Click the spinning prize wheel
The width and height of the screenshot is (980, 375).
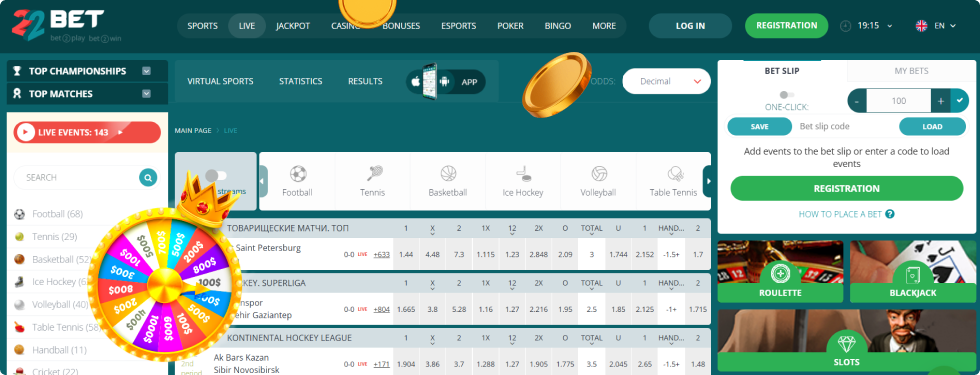164,286
